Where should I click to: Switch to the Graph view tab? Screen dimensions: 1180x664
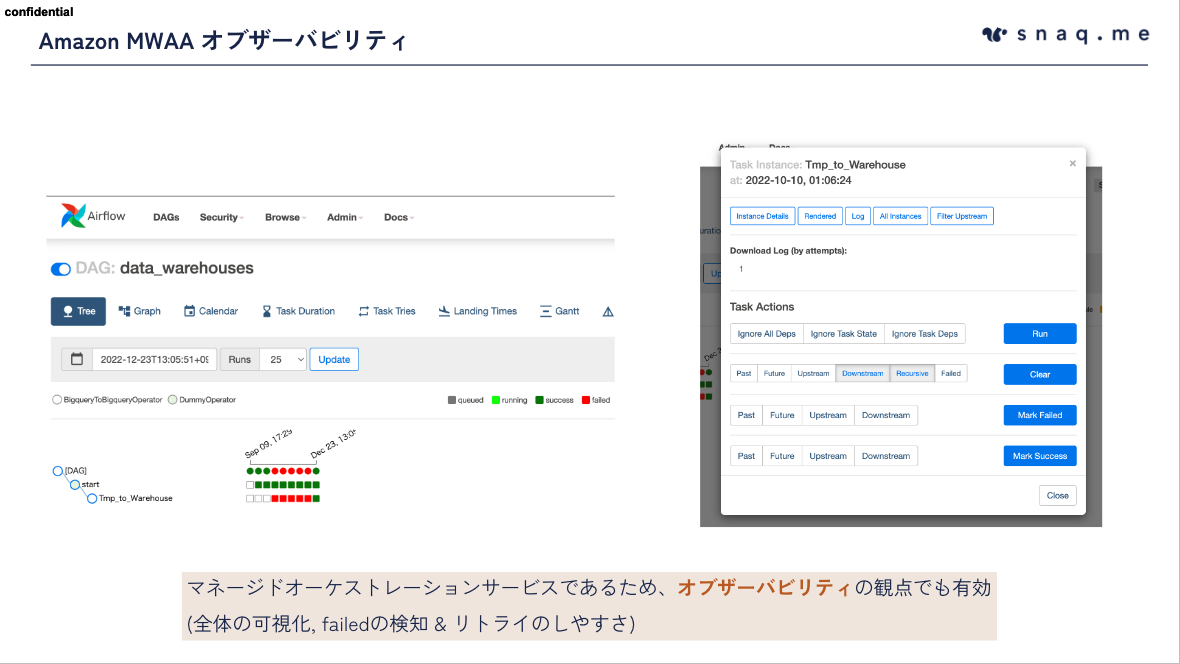pos(139,311)
